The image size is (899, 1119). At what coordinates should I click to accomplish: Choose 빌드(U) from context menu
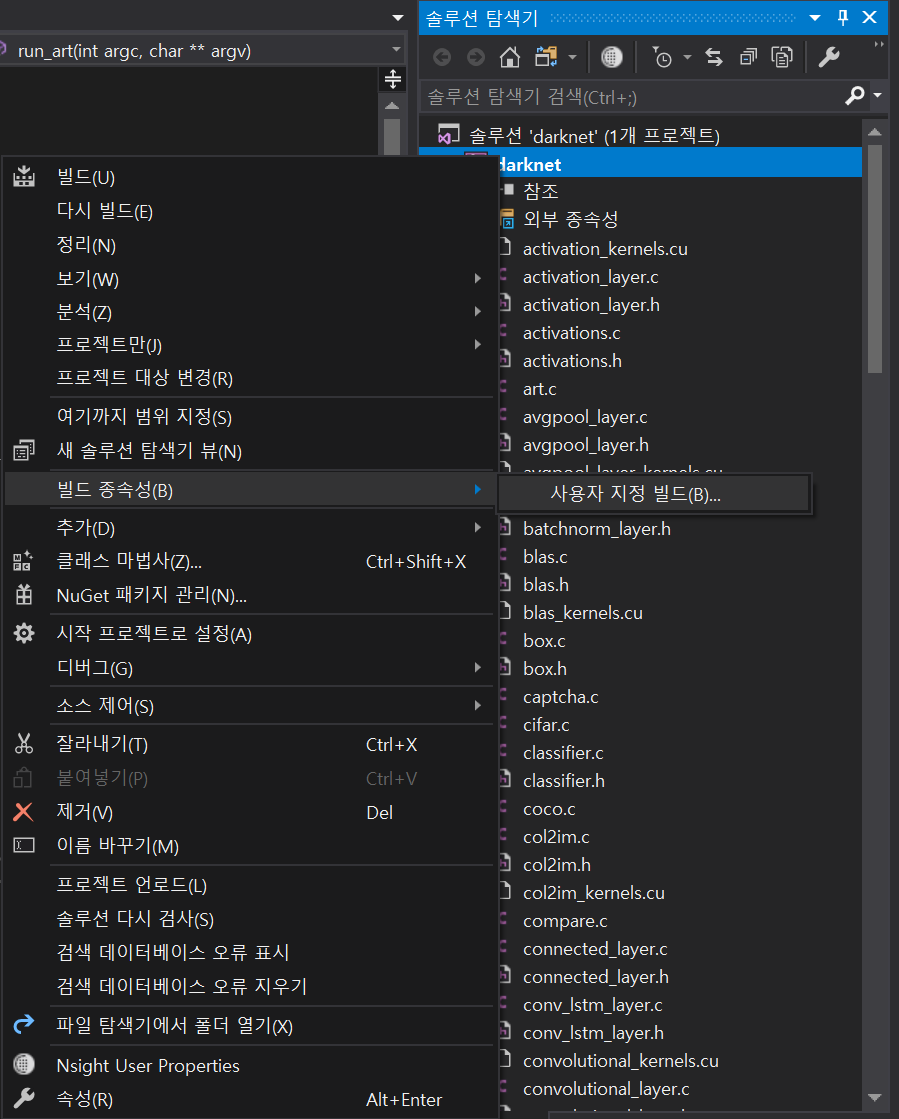point(250,177)
